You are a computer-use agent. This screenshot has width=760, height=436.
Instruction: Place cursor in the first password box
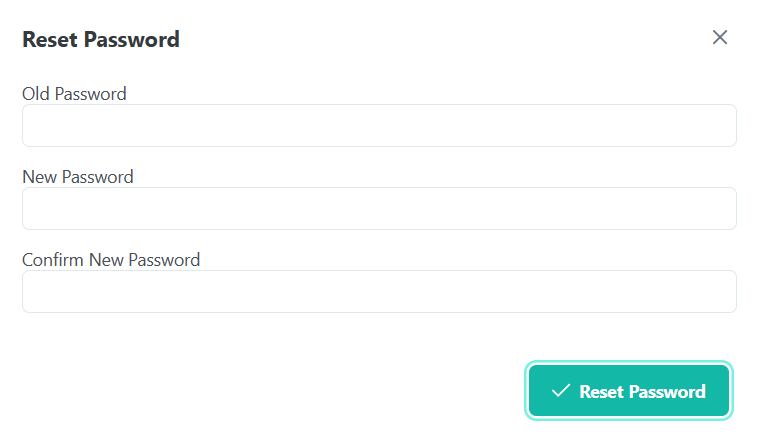379,125
